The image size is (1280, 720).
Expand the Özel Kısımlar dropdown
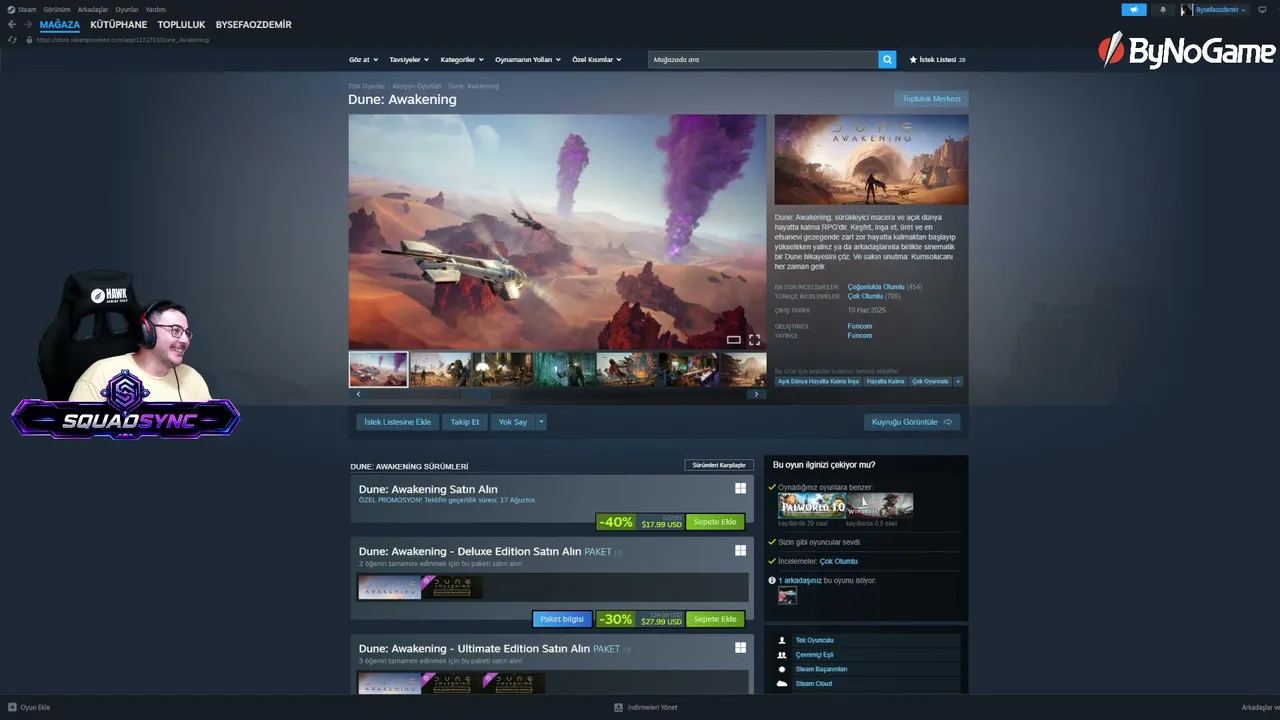point(597,60)
